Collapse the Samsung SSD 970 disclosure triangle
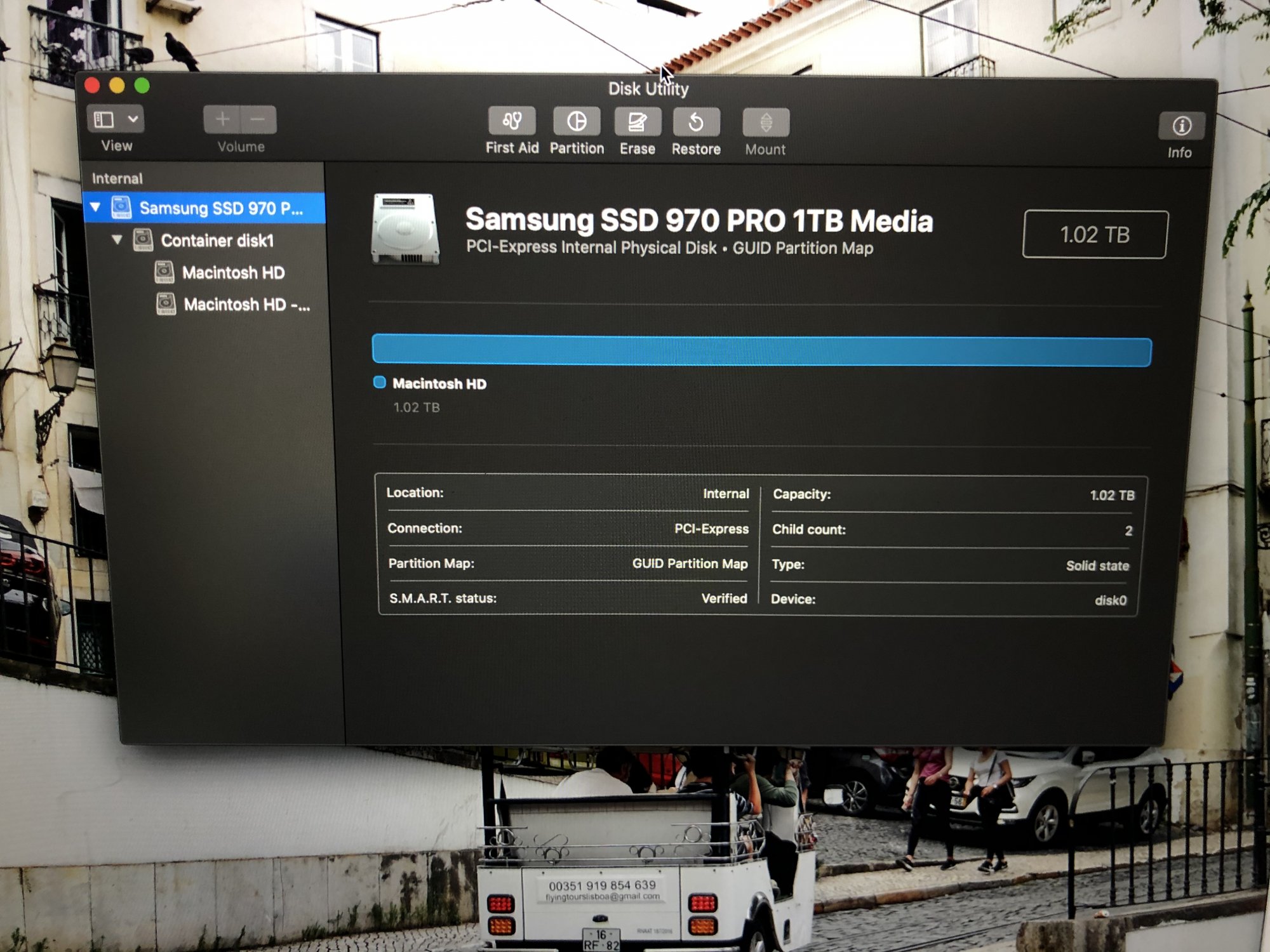Screen dimensions: 1270x952 click(x=95, y=207)
